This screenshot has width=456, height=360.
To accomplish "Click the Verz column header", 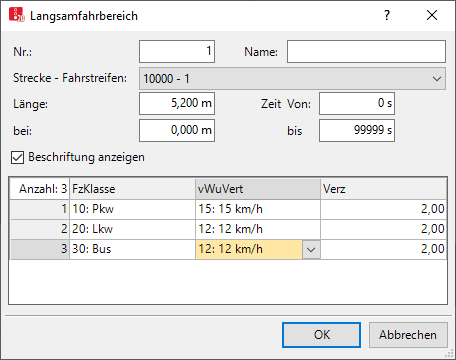I will tap(384, 189).
